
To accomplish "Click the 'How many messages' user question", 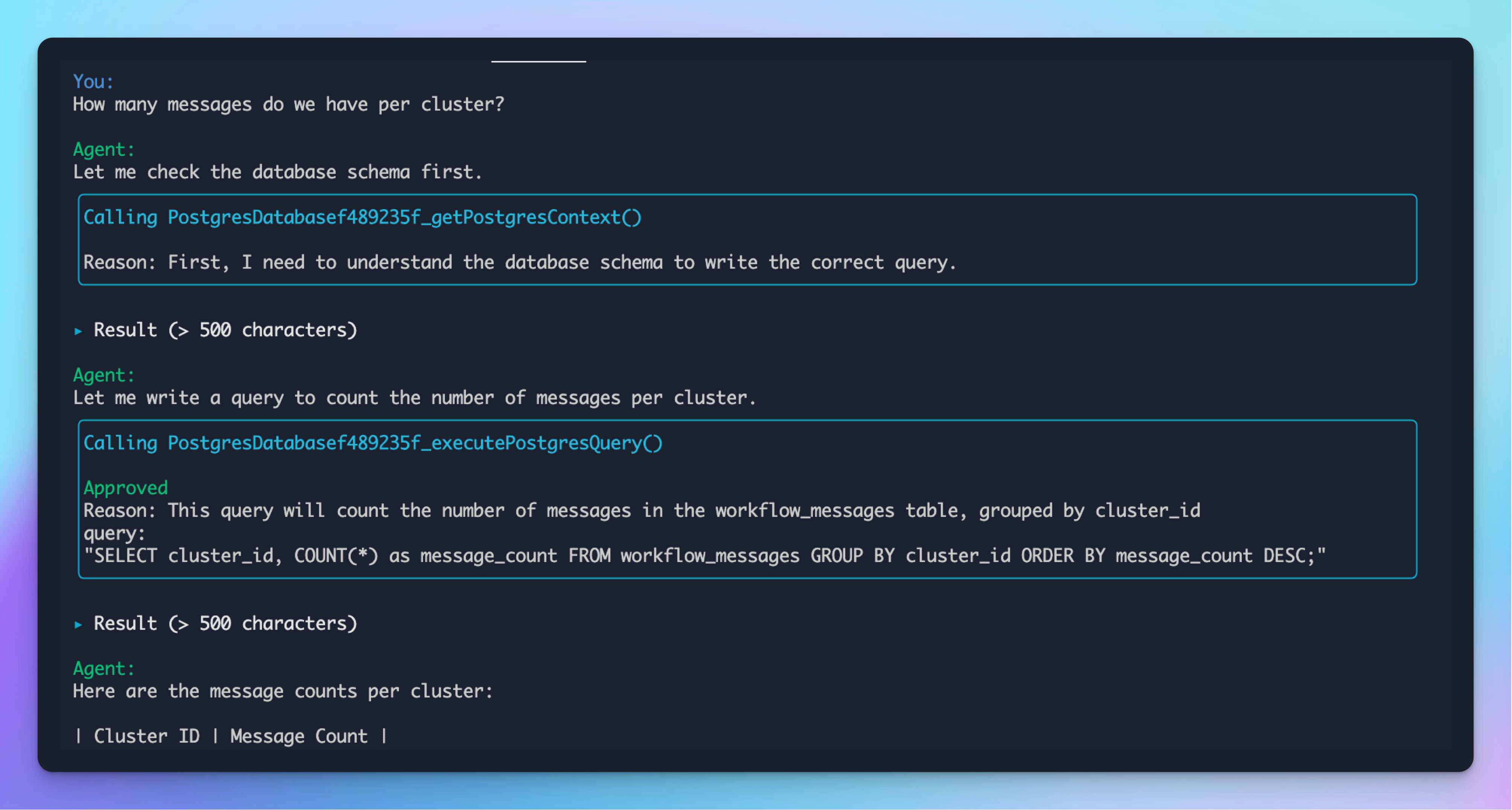I will click(288, 105).
